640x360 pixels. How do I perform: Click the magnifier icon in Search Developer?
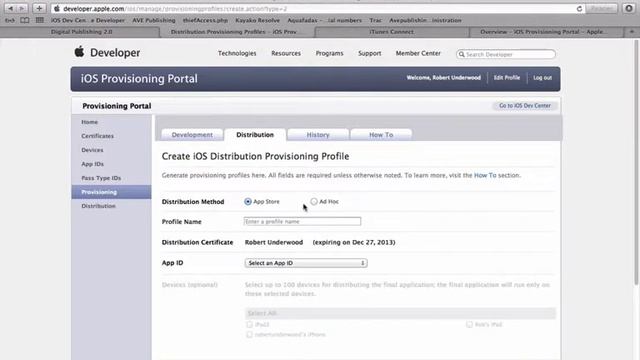[x=462, y=54]
